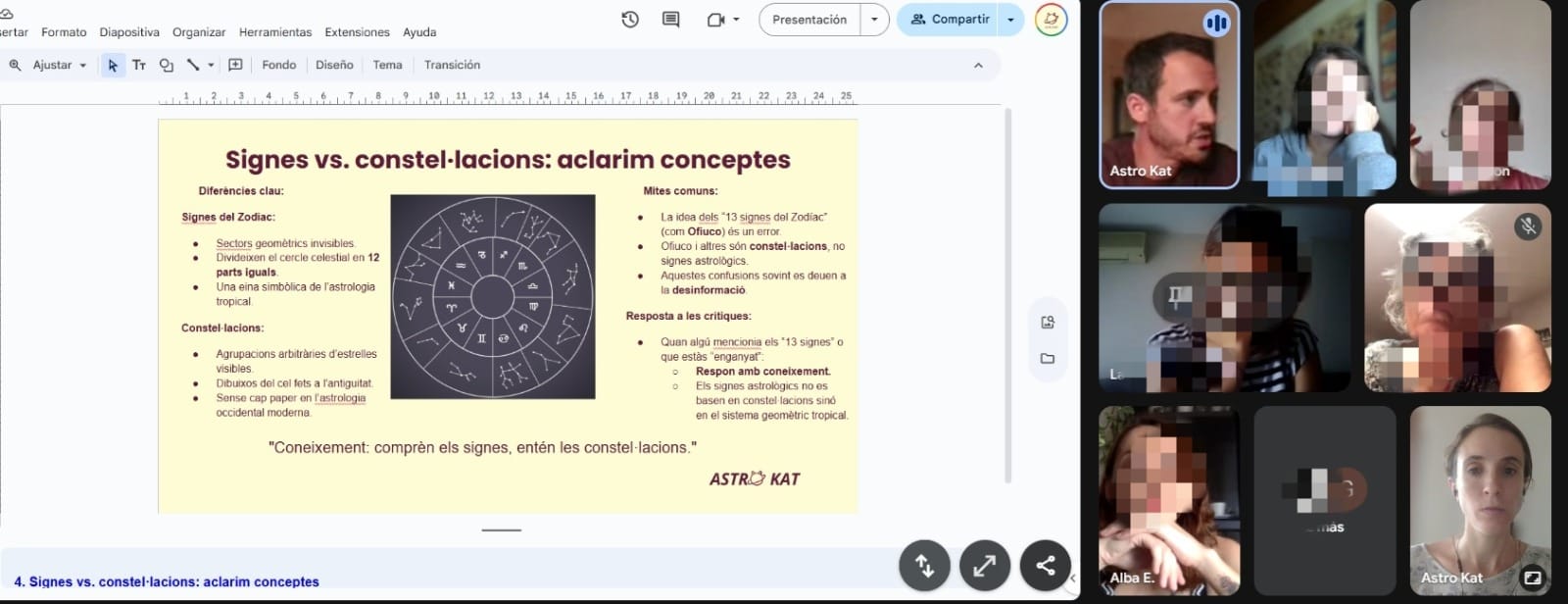Image resolution: width=1568 pixels, height=604 pixels.
Task: Toggle picture-in-picture on Astro Kat tile
Action: click(x=1532, y=578)
